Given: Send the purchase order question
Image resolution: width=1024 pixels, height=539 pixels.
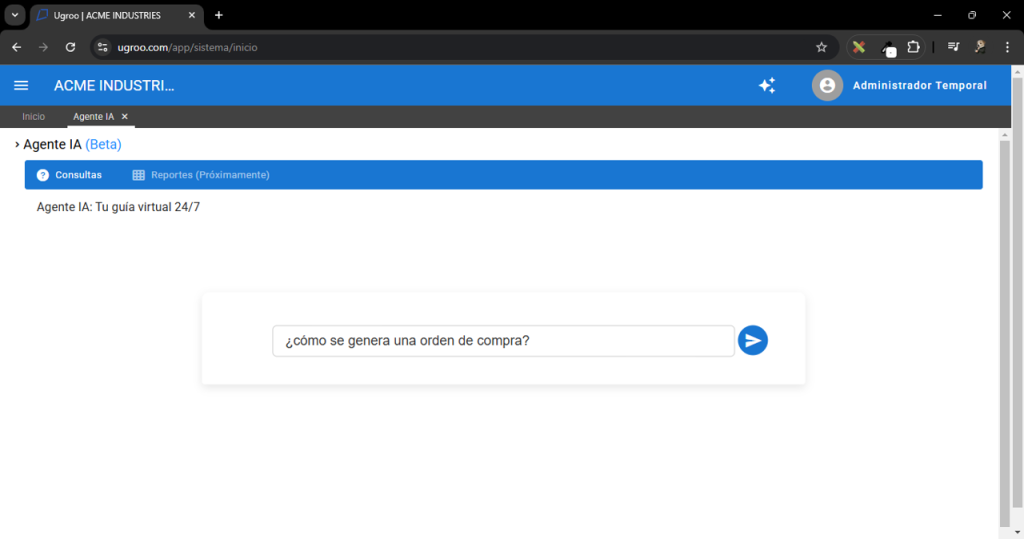Looking at the screenshot, I should 753,341.
